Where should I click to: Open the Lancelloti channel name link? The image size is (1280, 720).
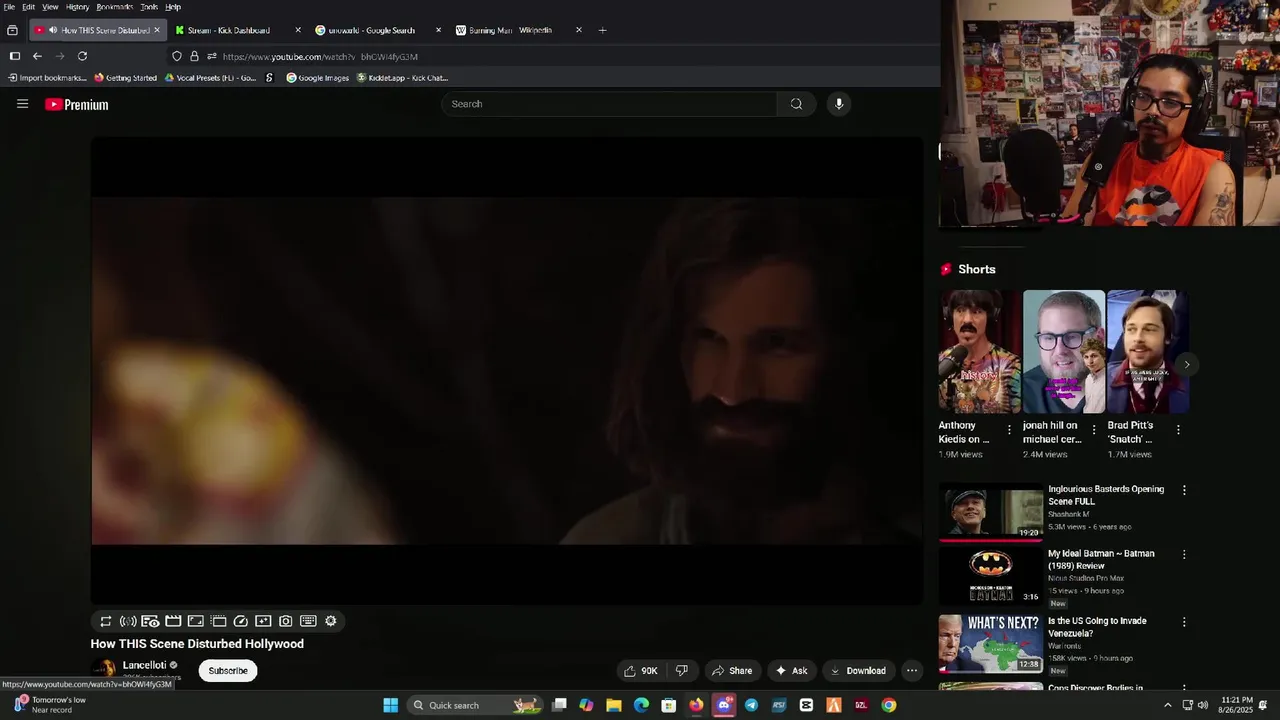(x=144, y=665)
